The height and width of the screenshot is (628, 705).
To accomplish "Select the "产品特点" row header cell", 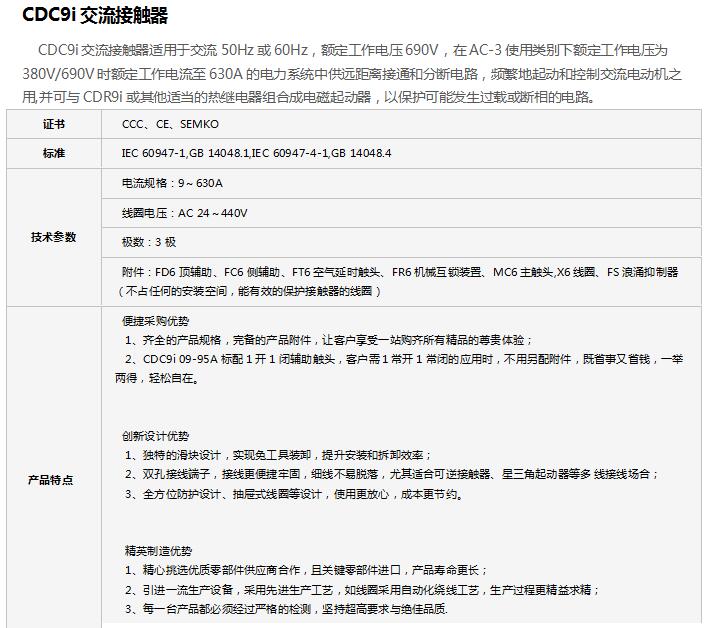I will click(x=54, y=468).
